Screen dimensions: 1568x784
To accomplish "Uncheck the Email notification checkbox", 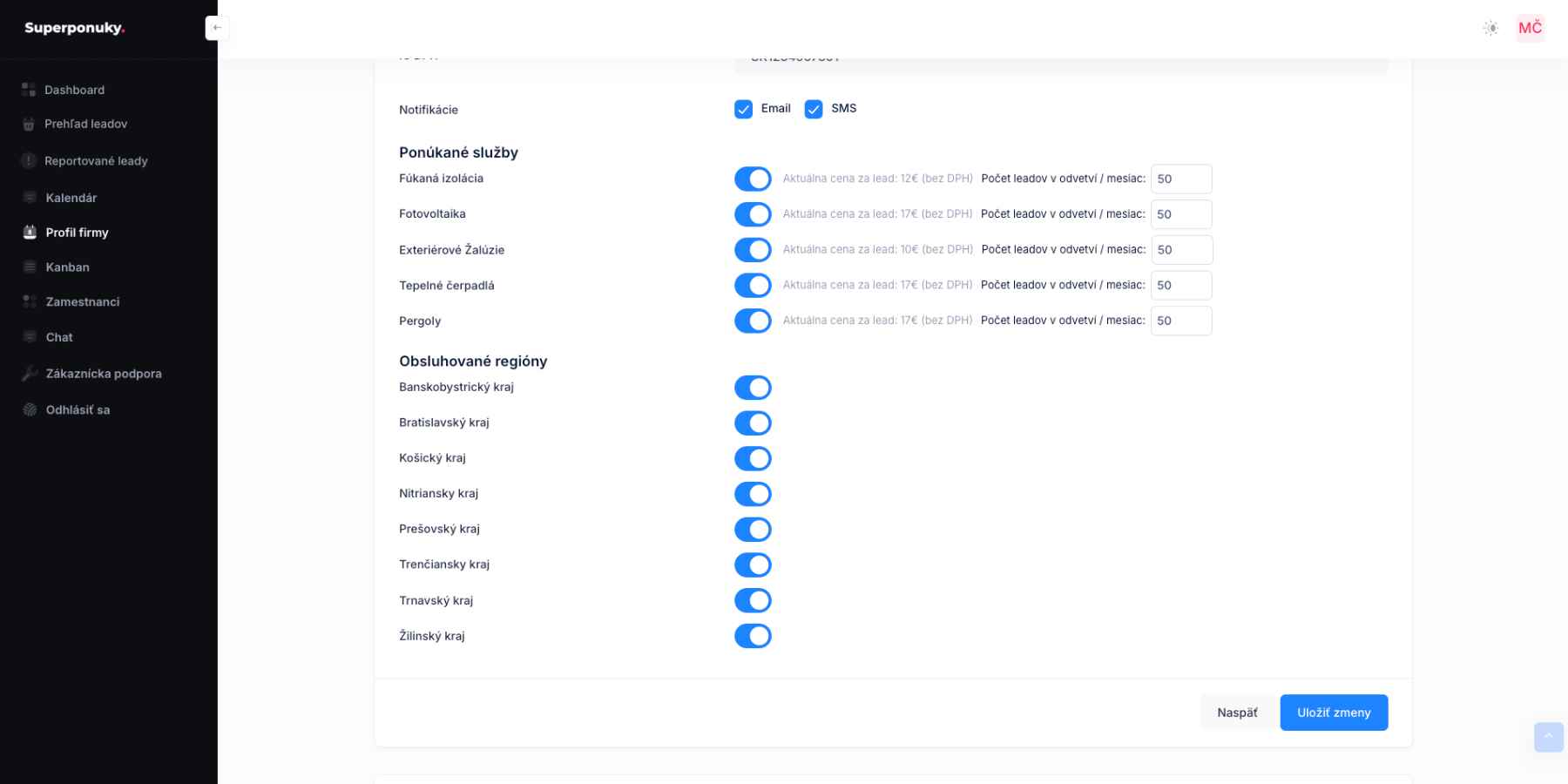I will (x=743, y=109).
